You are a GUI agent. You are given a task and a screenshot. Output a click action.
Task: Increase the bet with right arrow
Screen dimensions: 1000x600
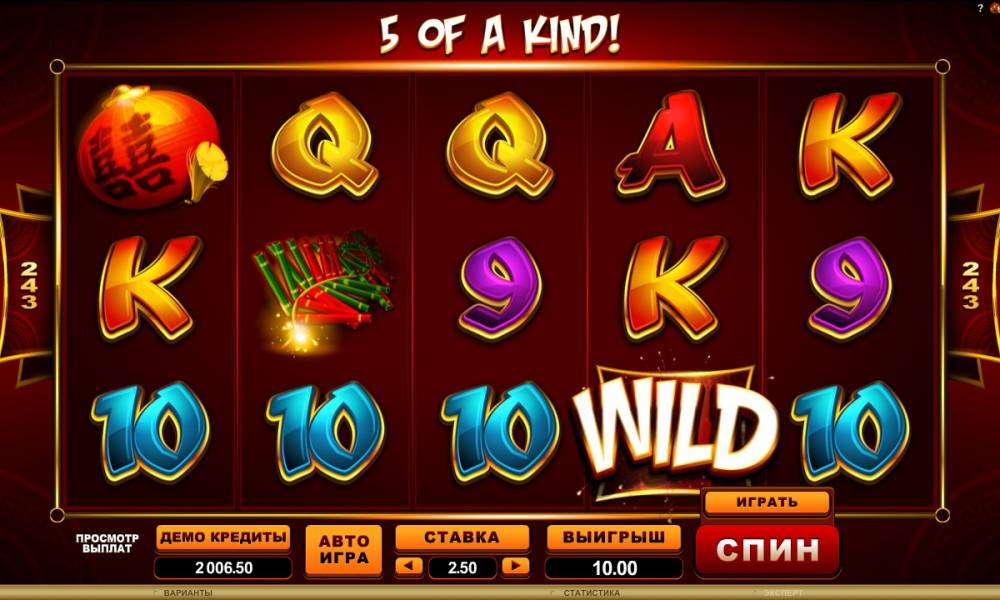515,566
